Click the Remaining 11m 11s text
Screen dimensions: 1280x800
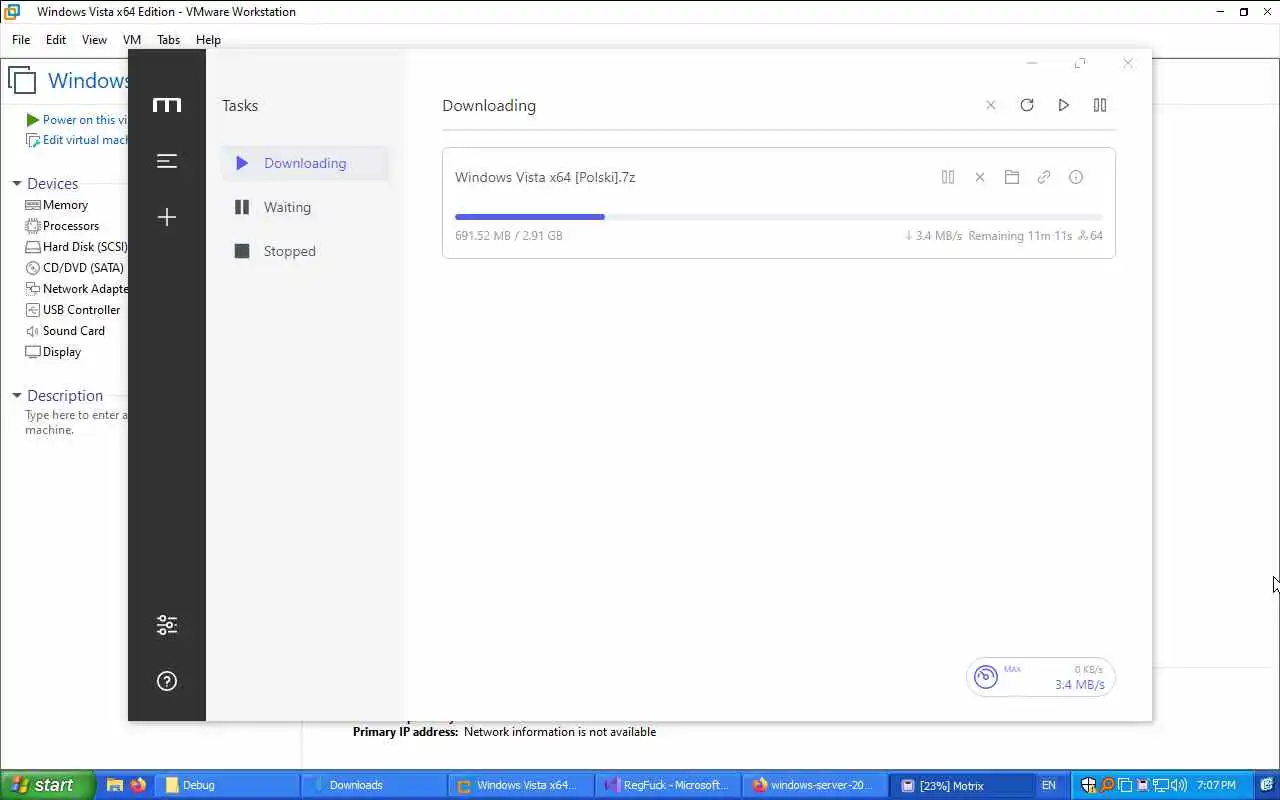point(1020,236)
